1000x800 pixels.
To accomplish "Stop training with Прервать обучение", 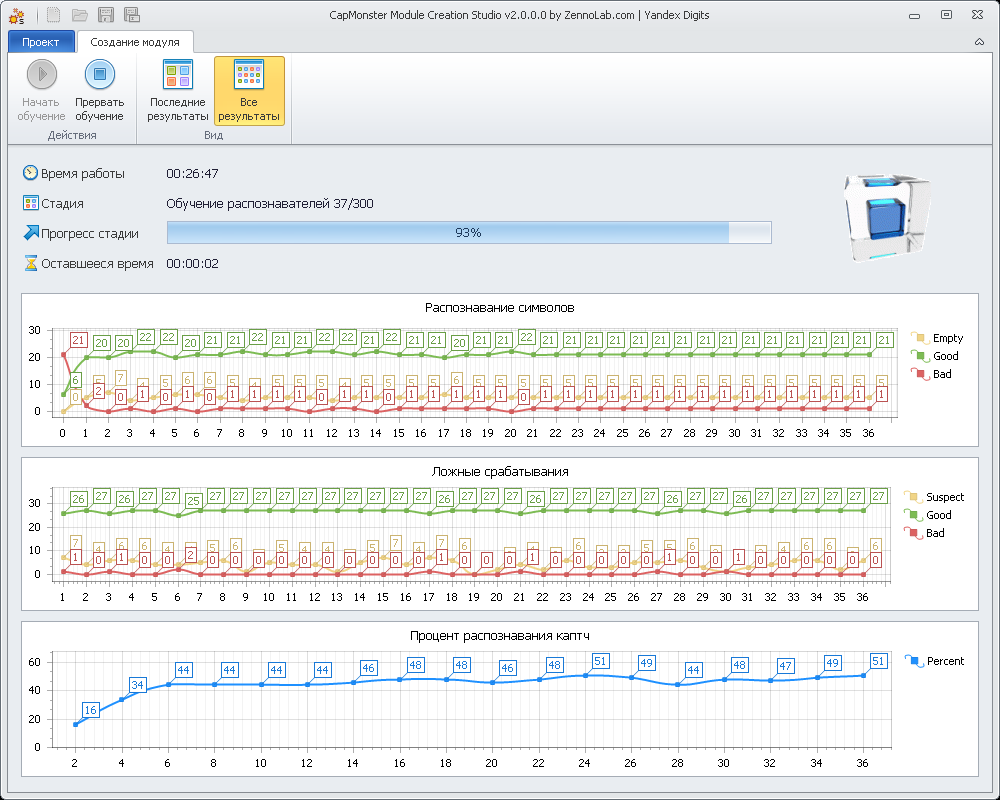I will [99, 90].
